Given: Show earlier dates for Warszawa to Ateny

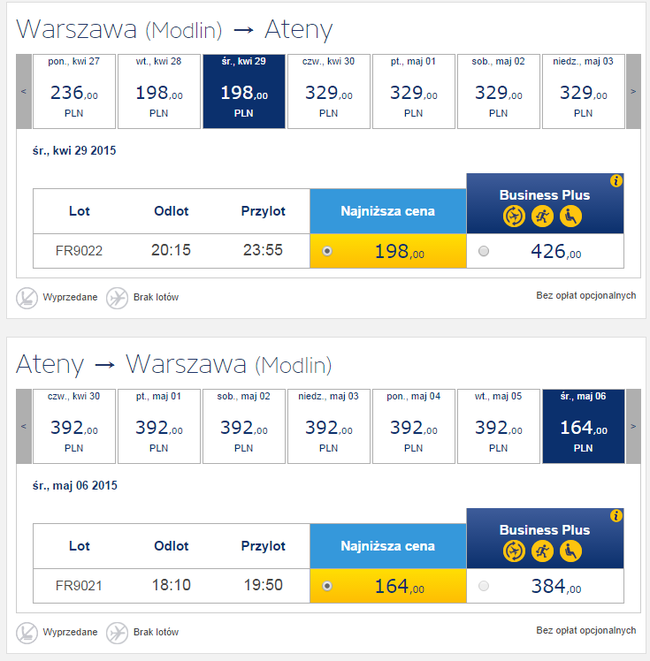Looking at the screenshot, I should click(x=24, y=91).
